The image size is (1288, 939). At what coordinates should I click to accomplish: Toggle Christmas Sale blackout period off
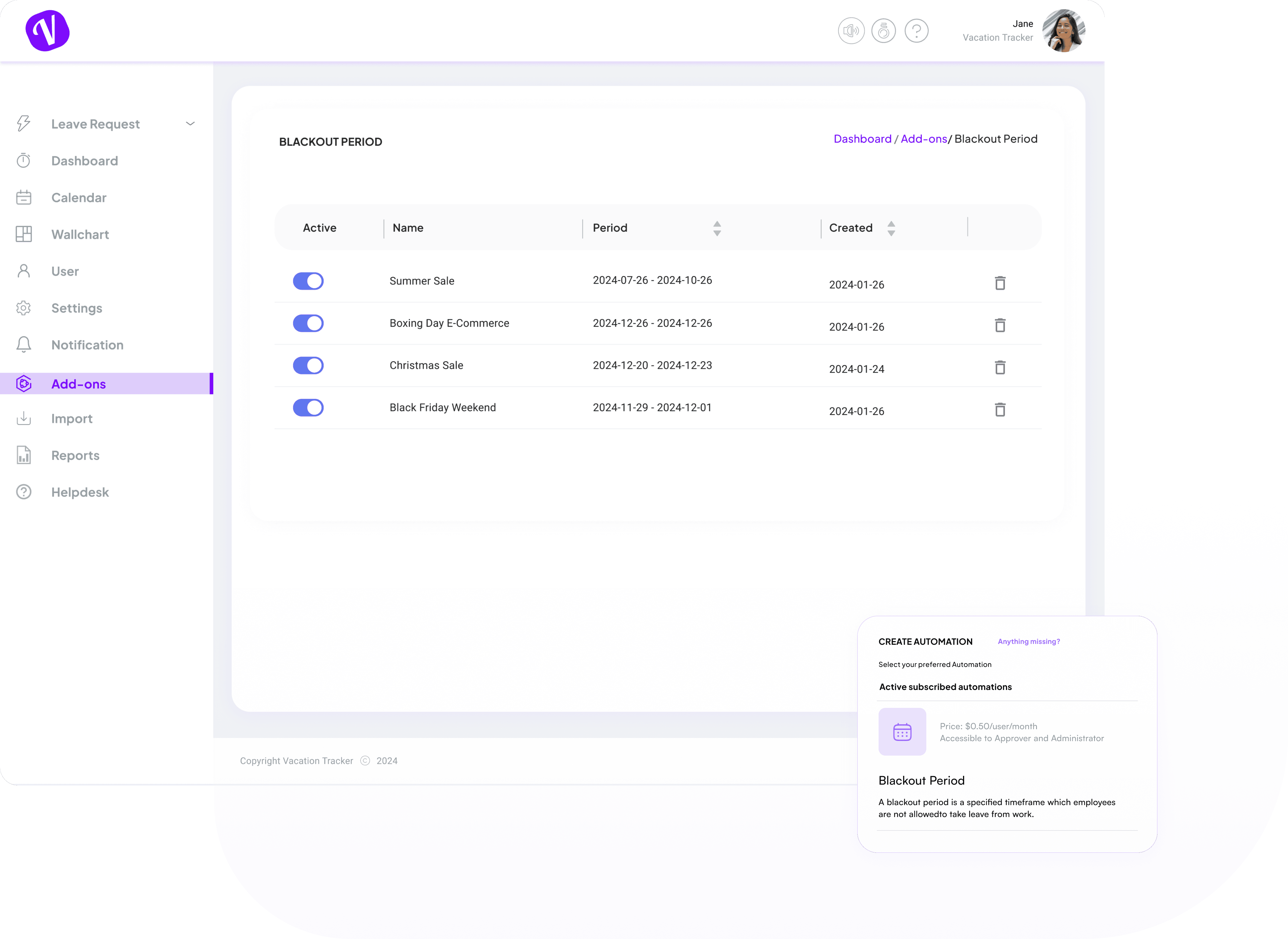click(308, 365)
